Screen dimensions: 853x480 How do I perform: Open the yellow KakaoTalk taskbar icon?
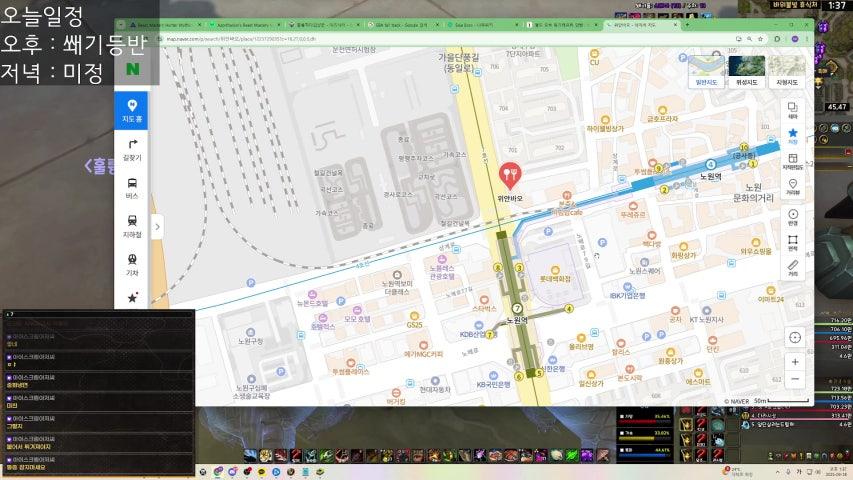(261, 472)
